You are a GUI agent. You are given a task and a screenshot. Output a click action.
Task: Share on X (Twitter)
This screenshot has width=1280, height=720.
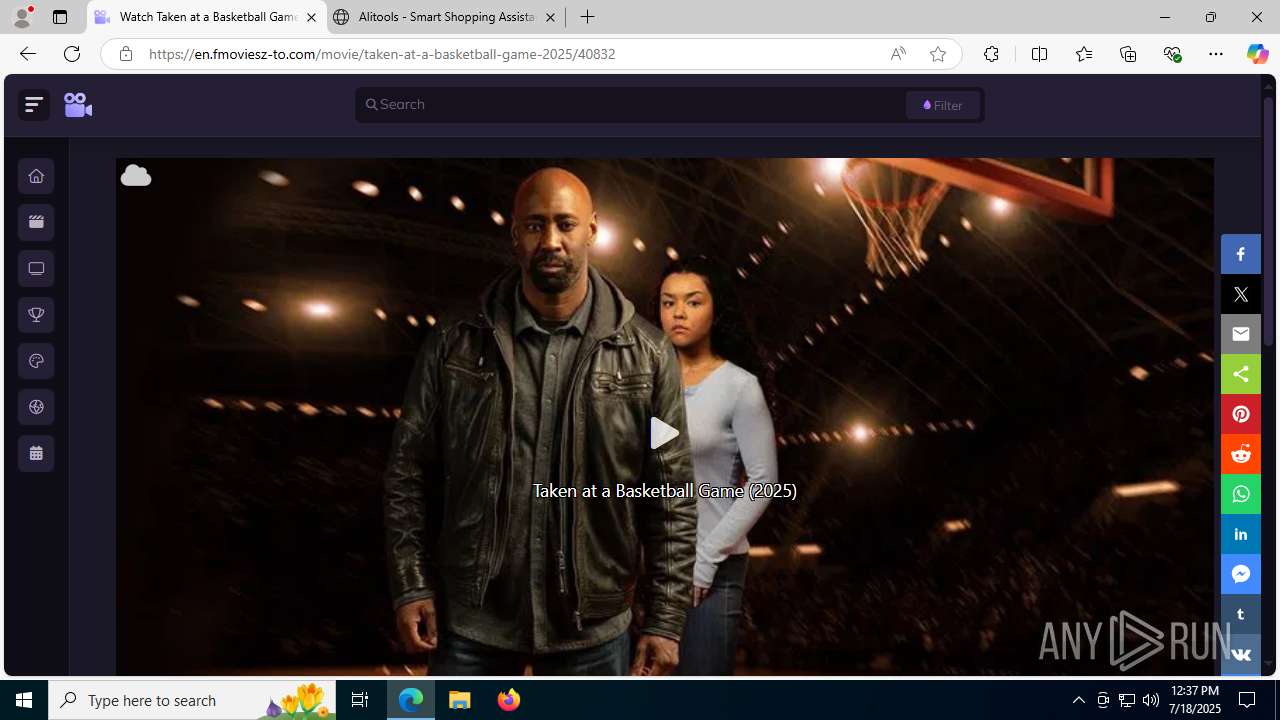coord(1241,294)
